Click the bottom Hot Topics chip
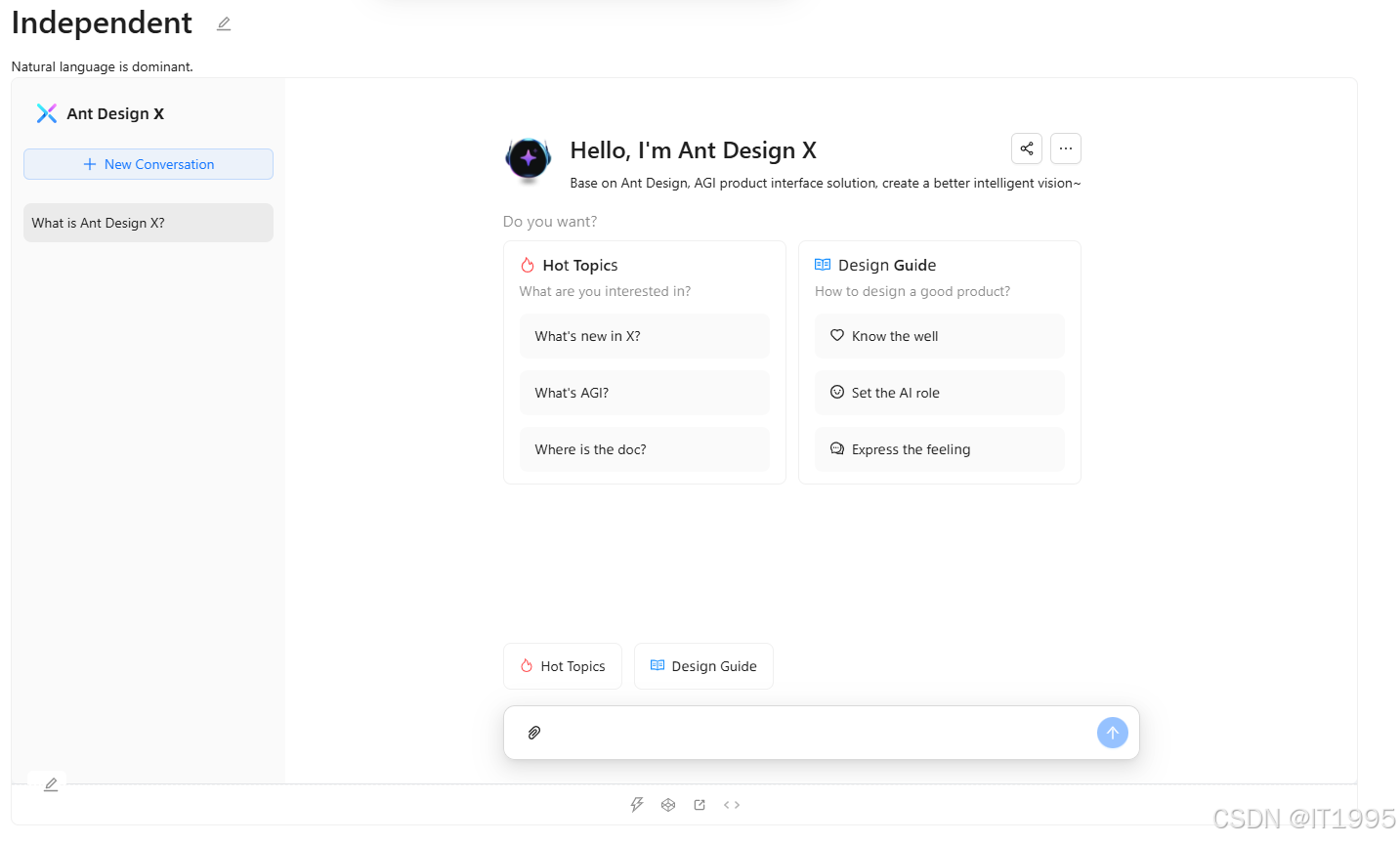This screenshot has height=844, width=1400. click(x=563, y=666)
